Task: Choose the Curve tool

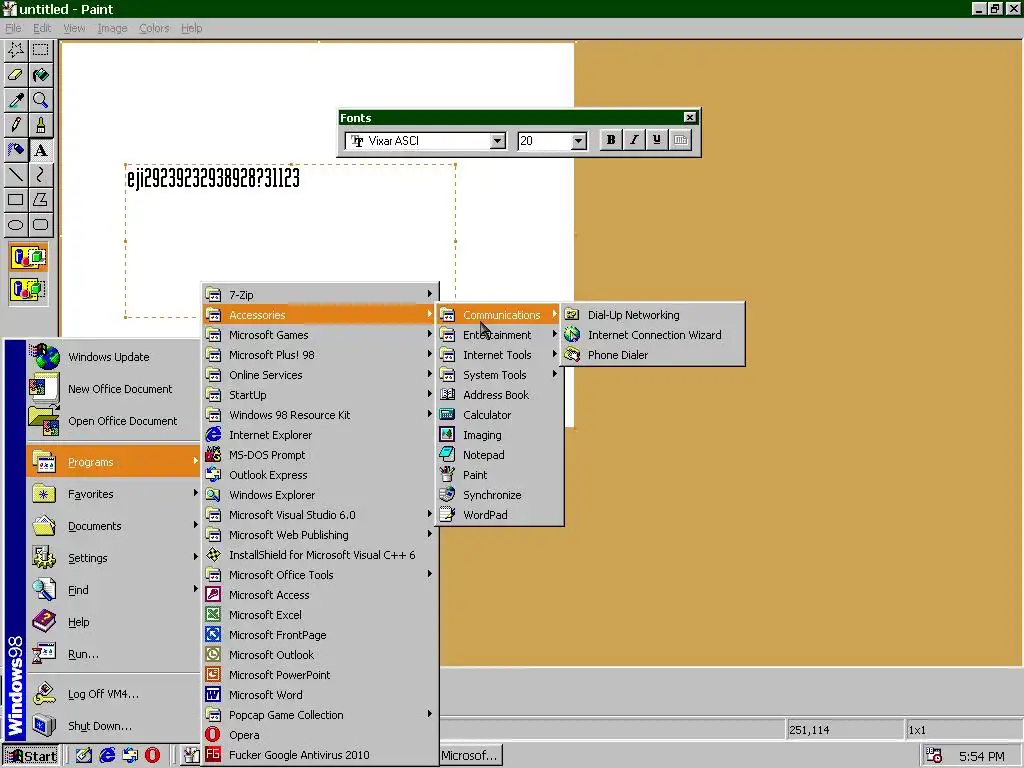Action: coord(40,174)
